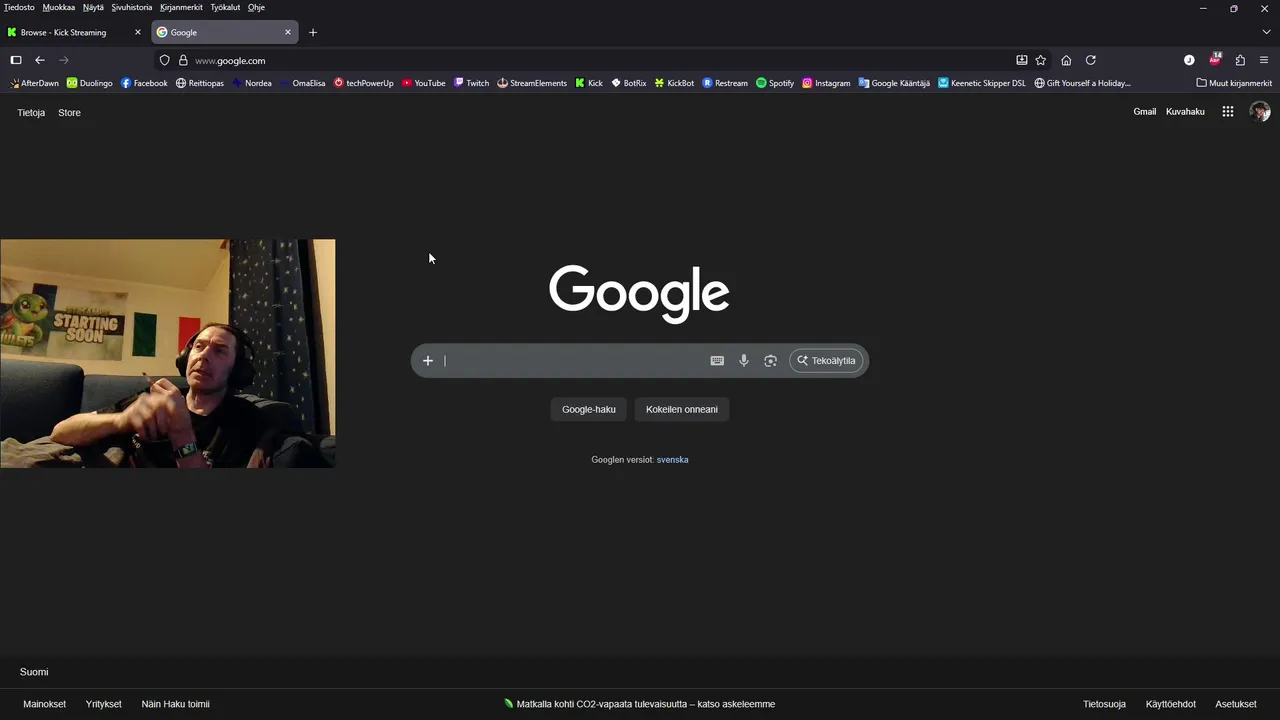Bookmark this page with star icon
Viewport: 1280px width, 720px height.
click(x=1041, y=60)
